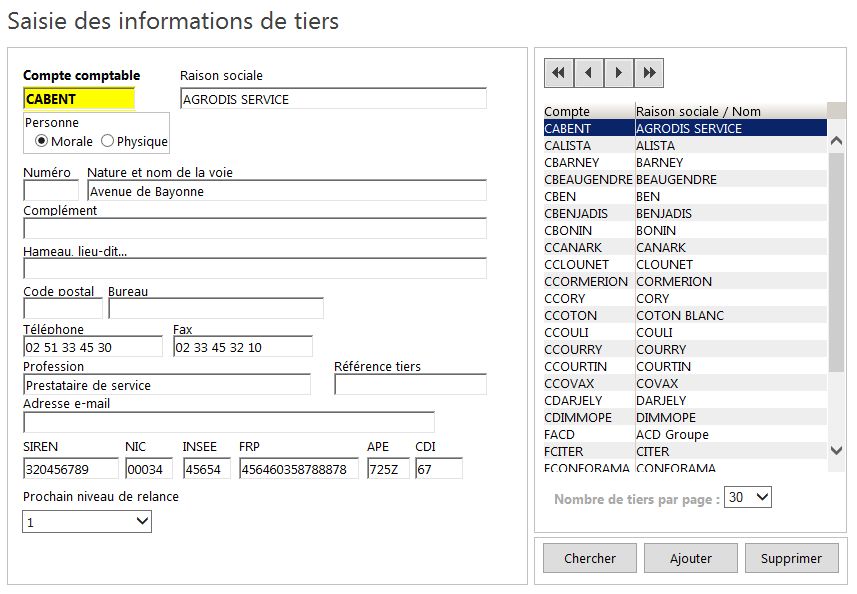The width and height of the screenshot is (857, 594).
Task: Go to next page of tiers
Action: click(619, 73)
